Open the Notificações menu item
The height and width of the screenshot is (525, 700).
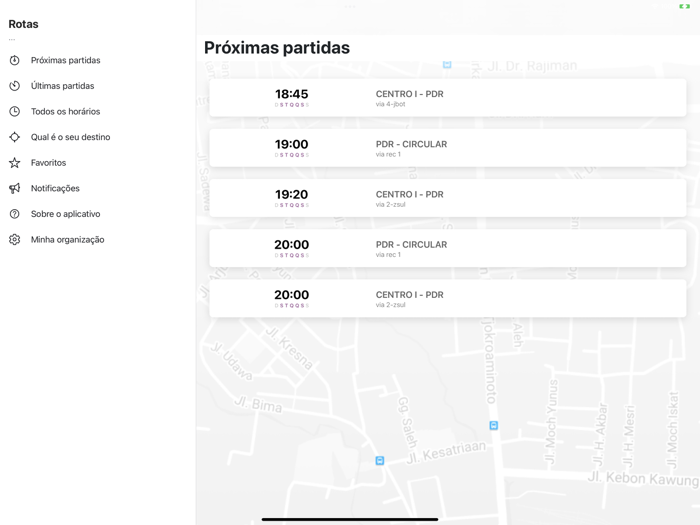point(55,188)
